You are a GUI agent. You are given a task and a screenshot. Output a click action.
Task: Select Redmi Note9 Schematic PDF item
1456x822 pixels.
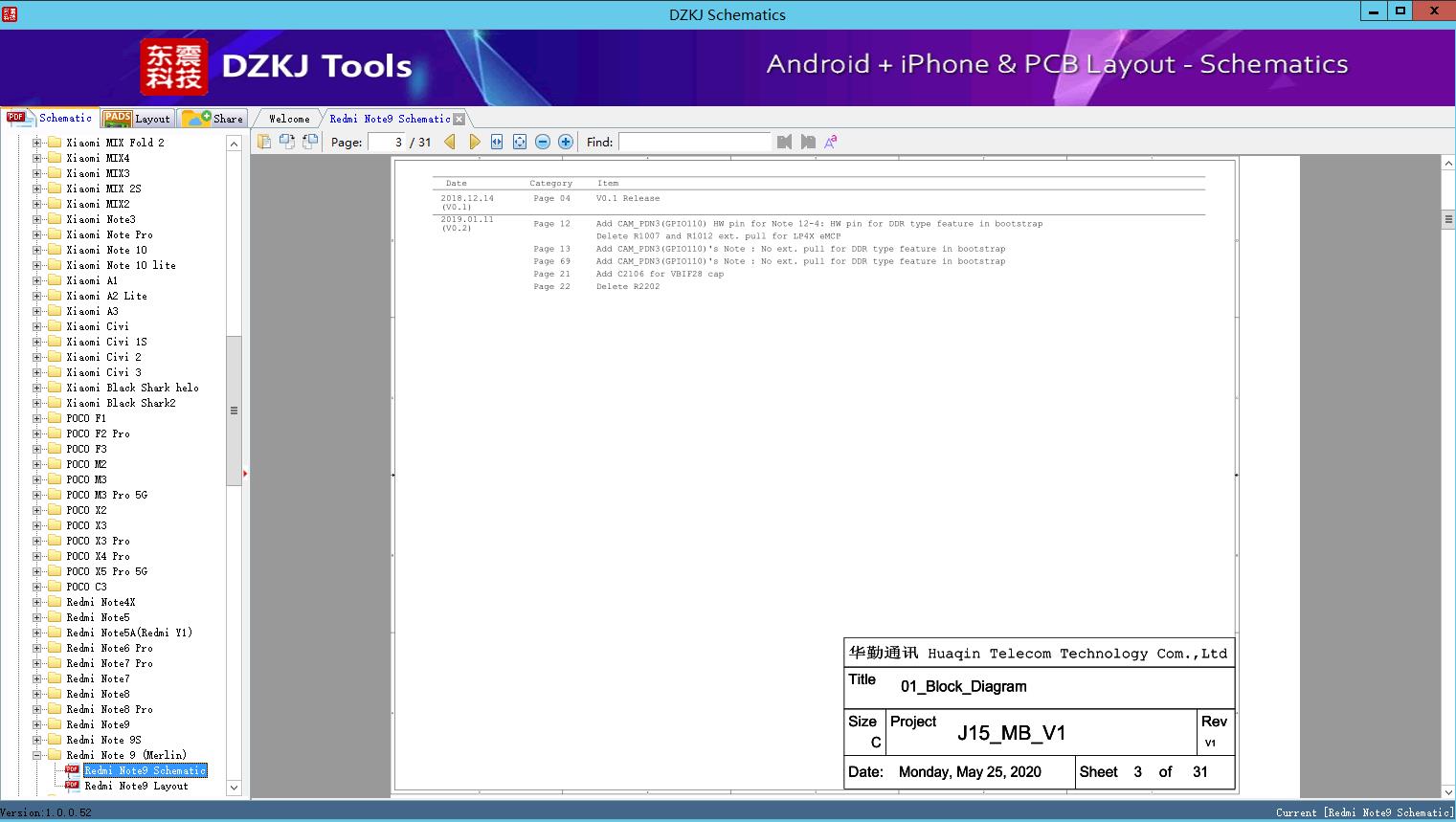pos(146,770)
